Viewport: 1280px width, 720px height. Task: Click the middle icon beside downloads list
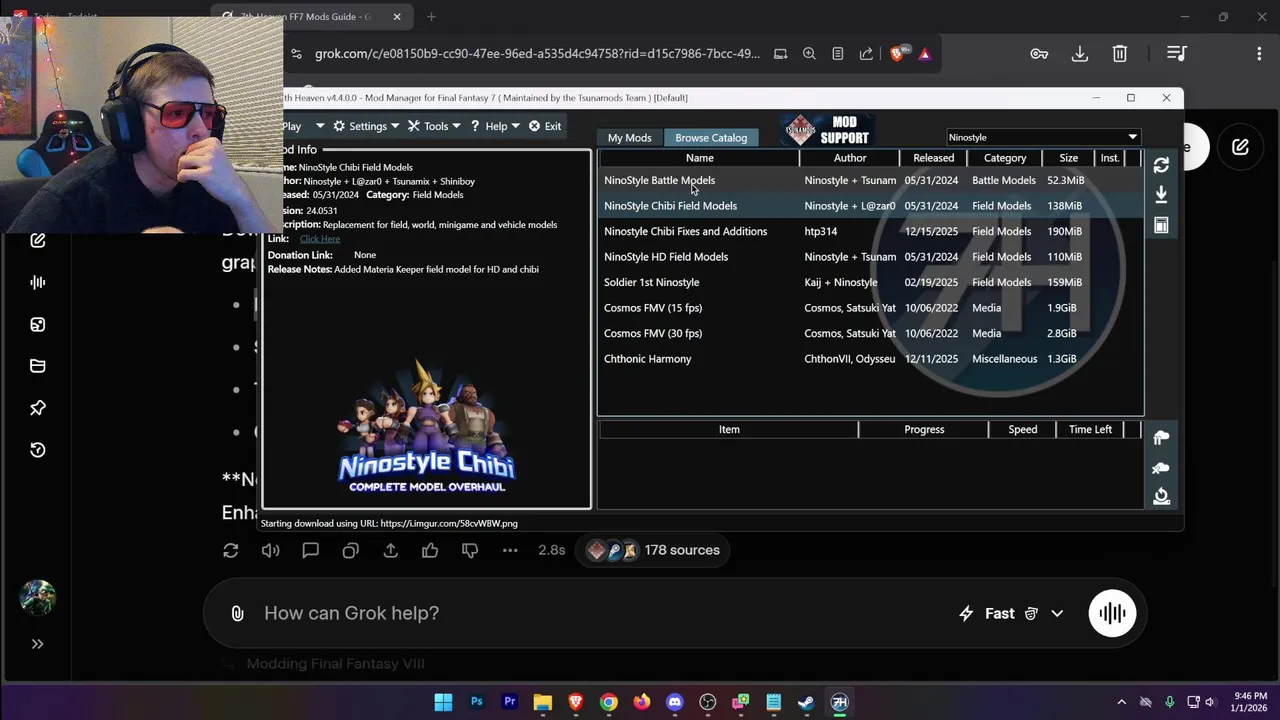[1161, 468]
